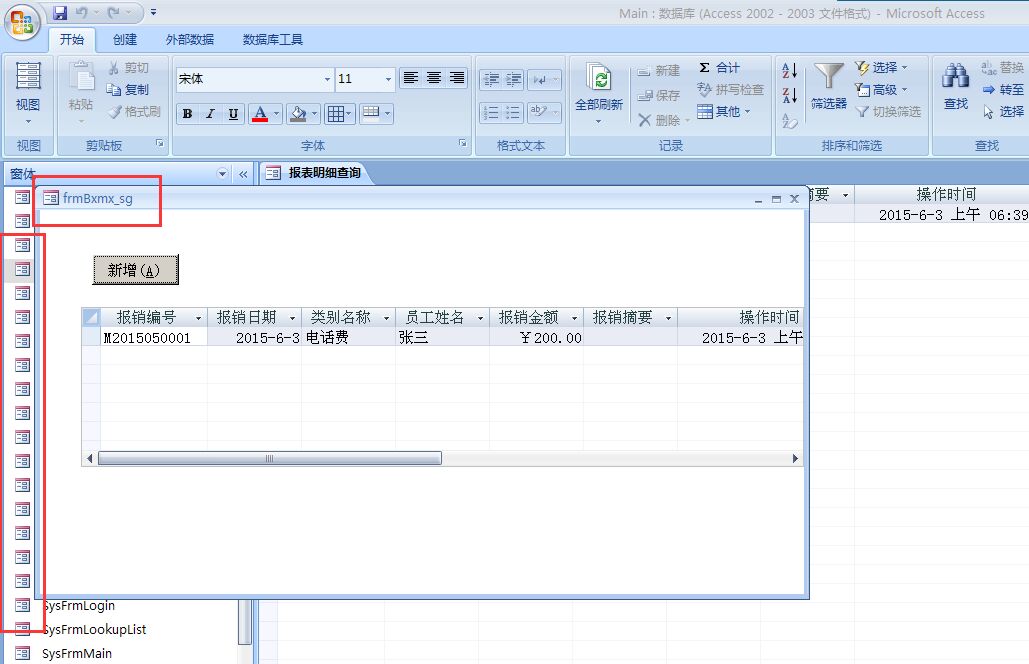Click the red font color swatch button

tap(259, 114)
